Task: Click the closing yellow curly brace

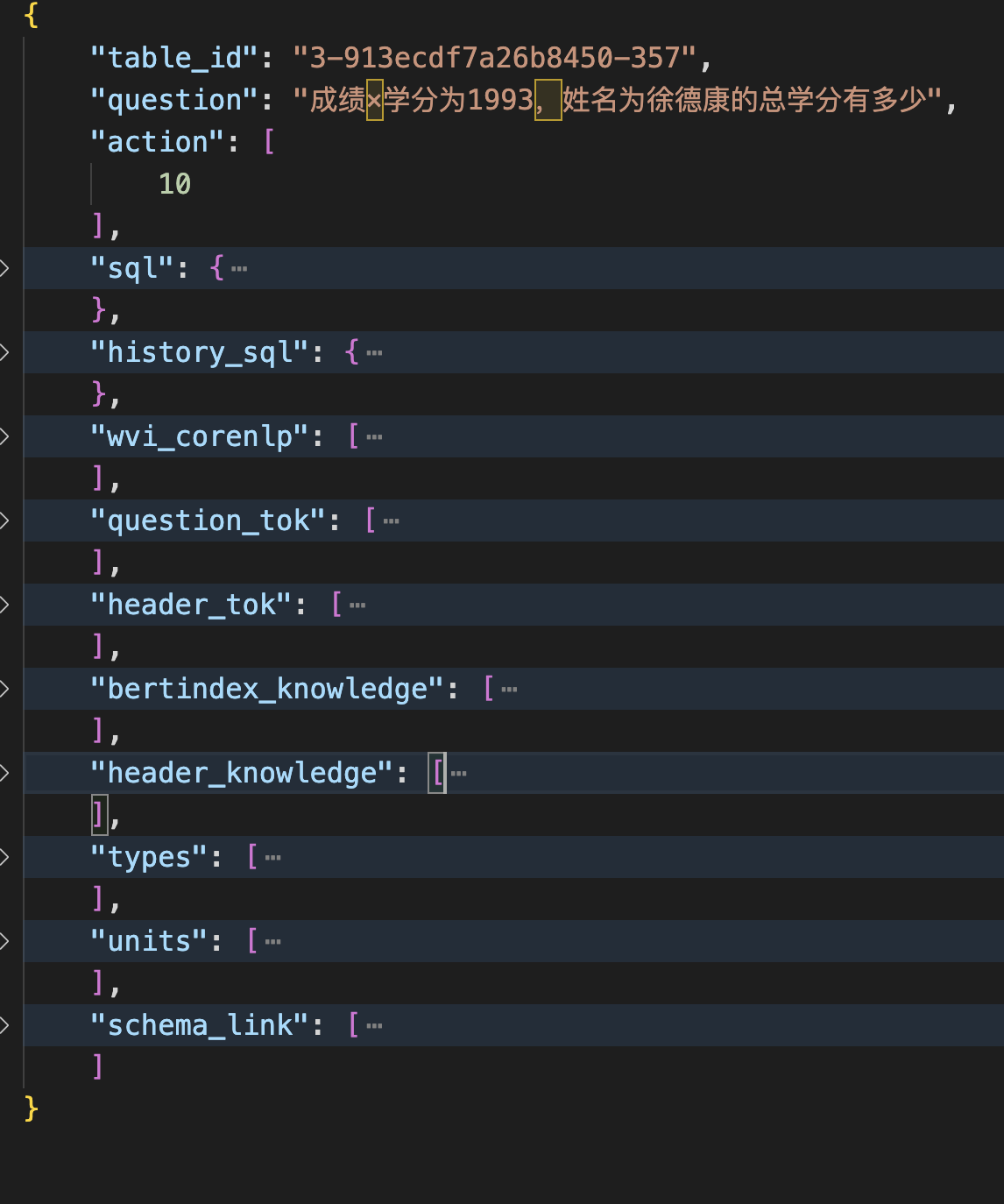Action: pos(32,1109)
